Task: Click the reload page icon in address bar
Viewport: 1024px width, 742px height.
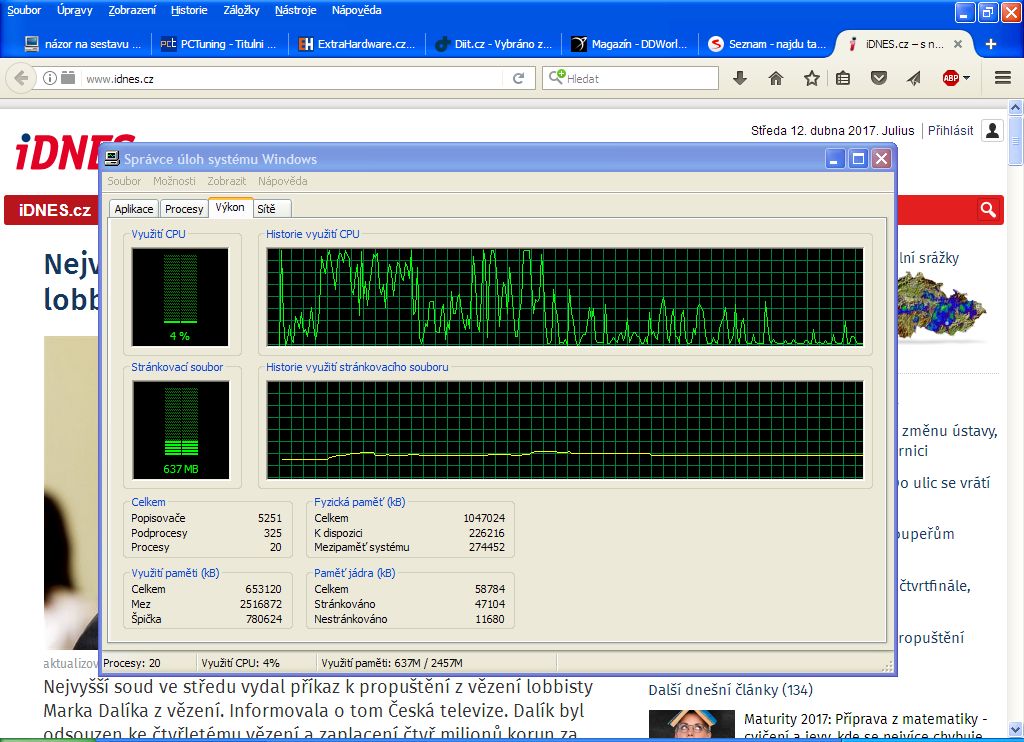Action: point(518,78)
